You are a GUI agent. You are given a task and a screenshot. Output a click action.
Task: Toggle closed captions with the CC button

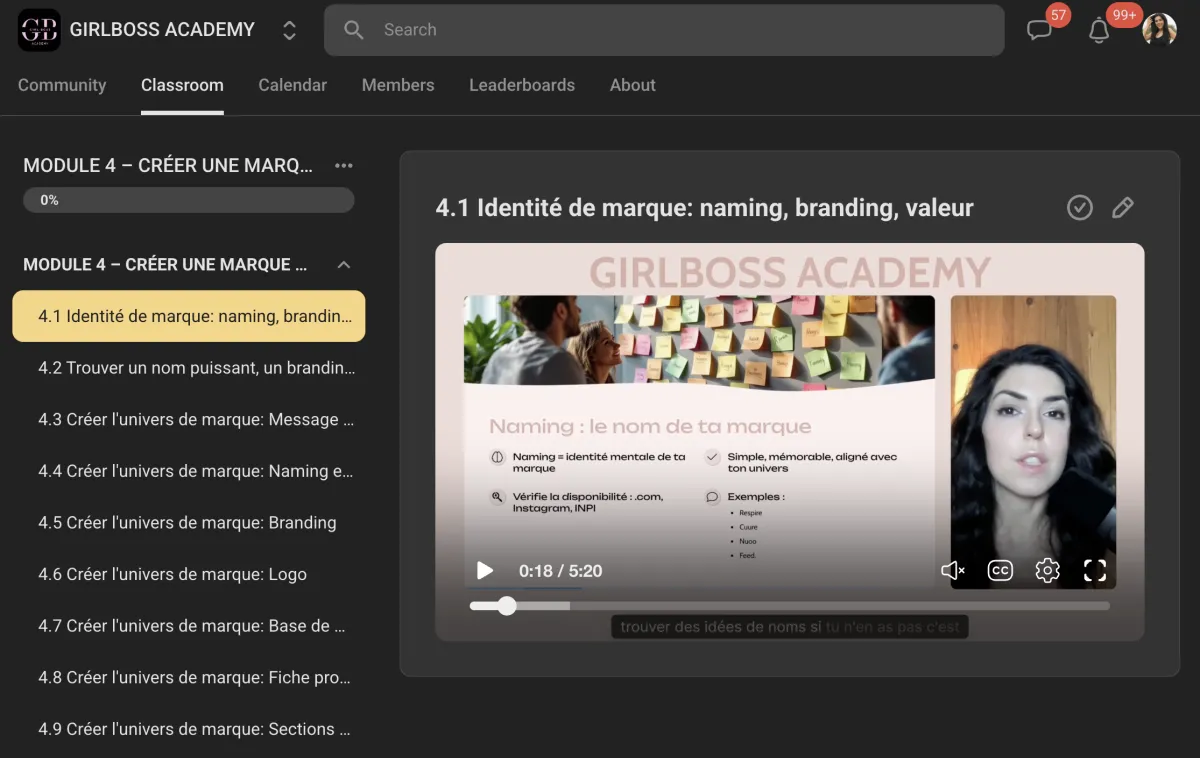point(1000,571)
